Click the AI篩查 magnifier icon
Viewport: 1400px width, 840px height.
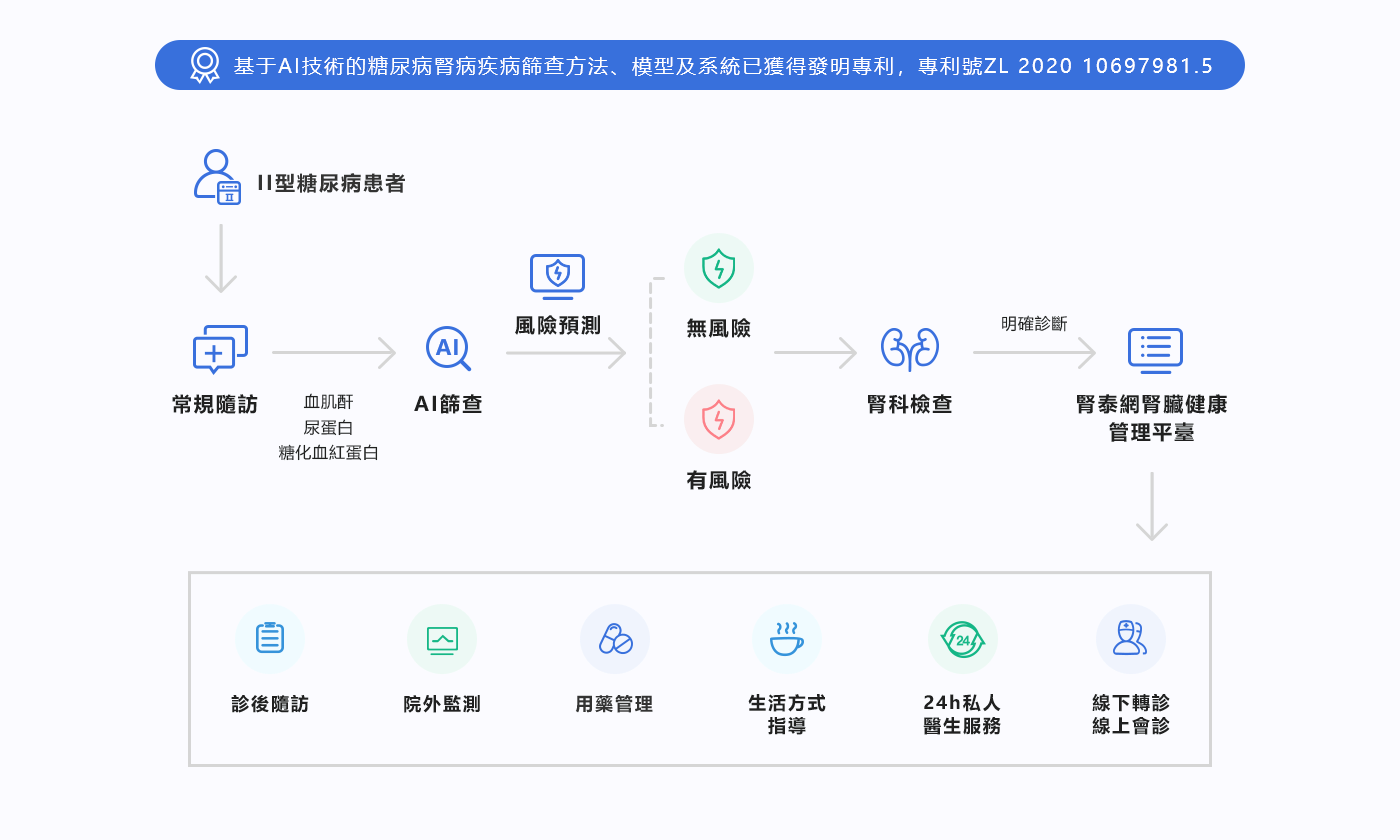click(x=447, y=349)
